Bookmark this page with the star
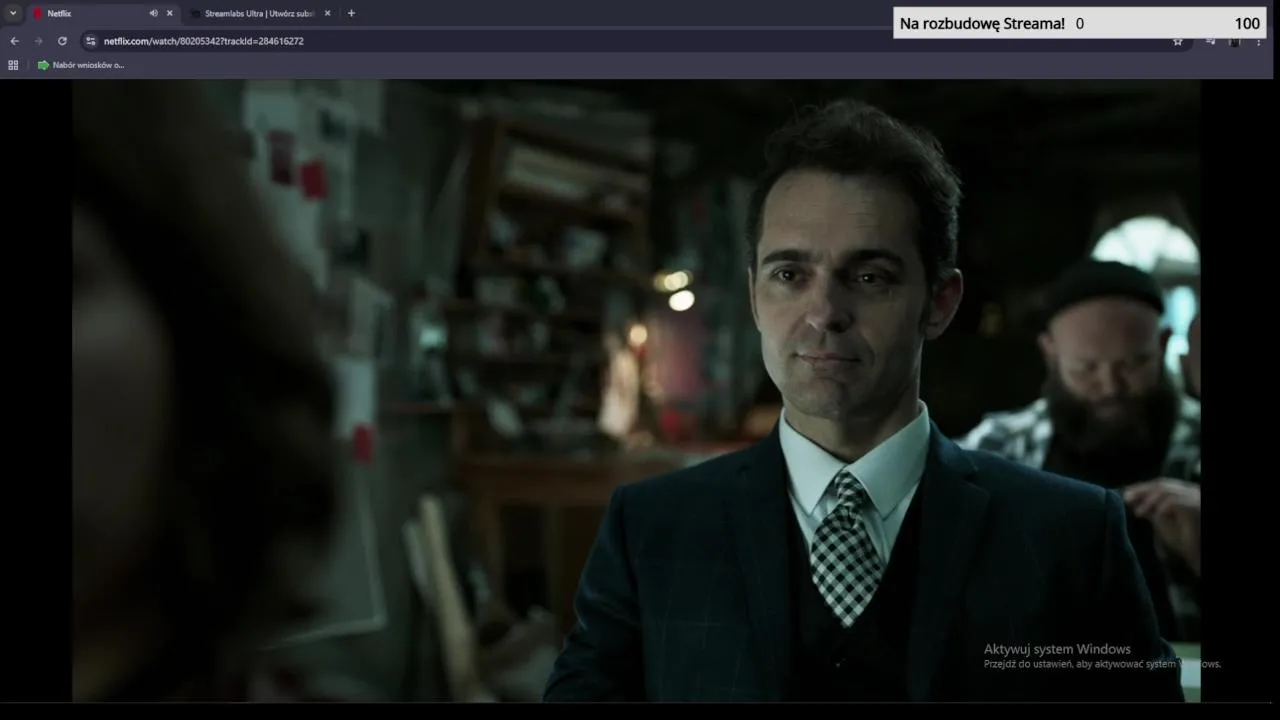This screenshot has height=720, width=1280. 1178,41
